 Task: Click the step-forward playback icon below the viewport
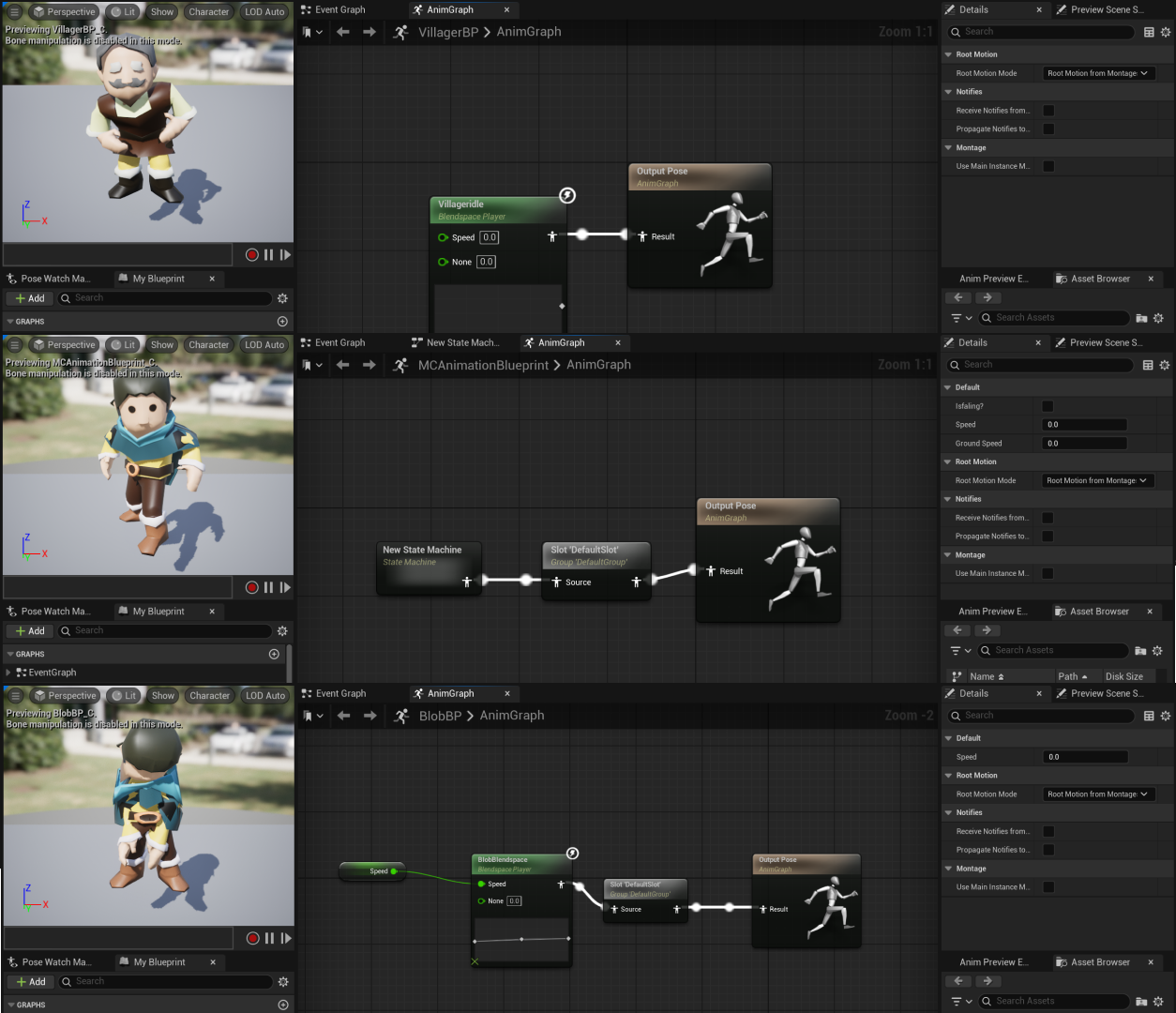[286, 254]
